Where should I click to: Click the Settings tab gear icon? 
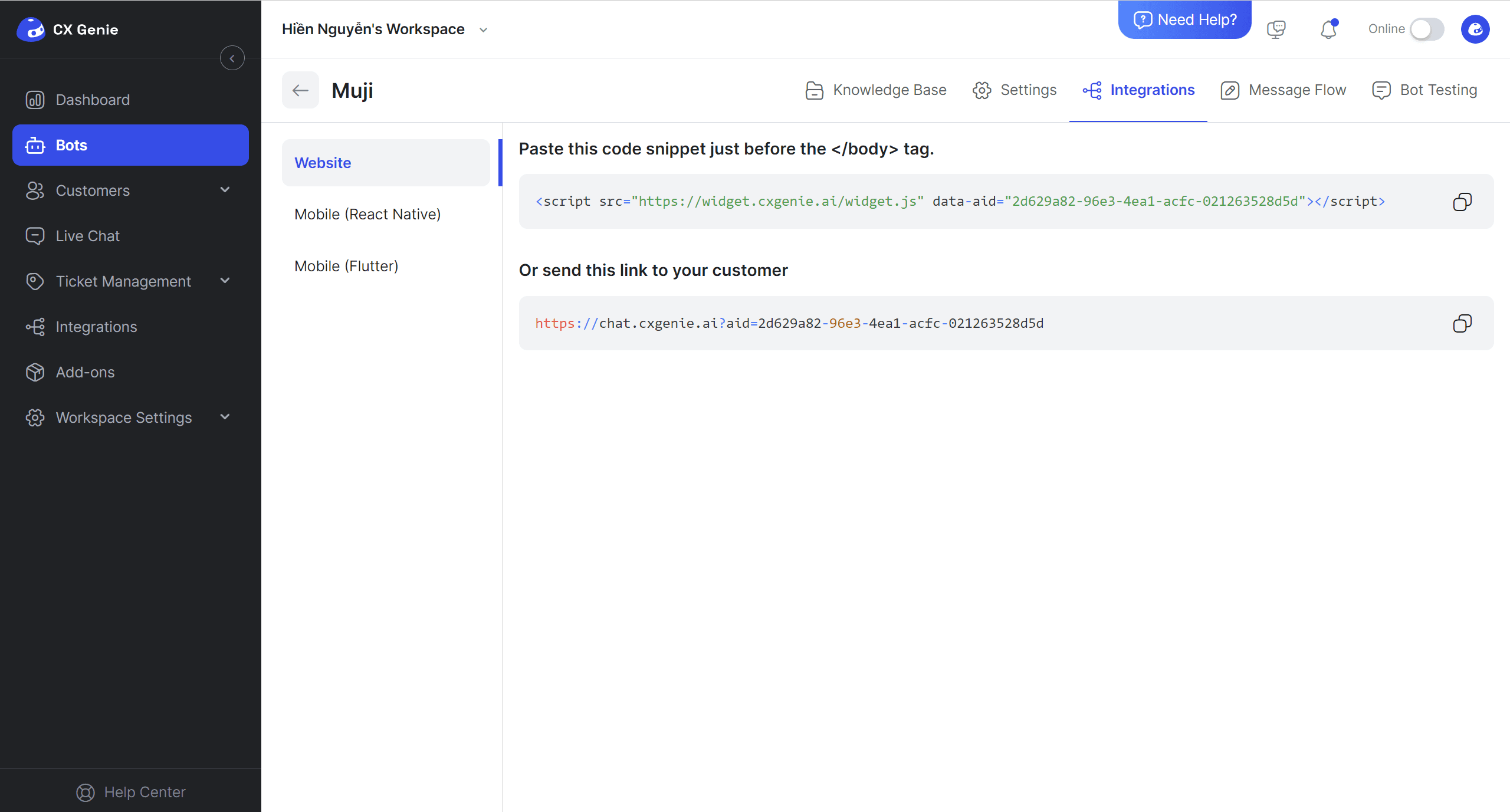[982, 90]
